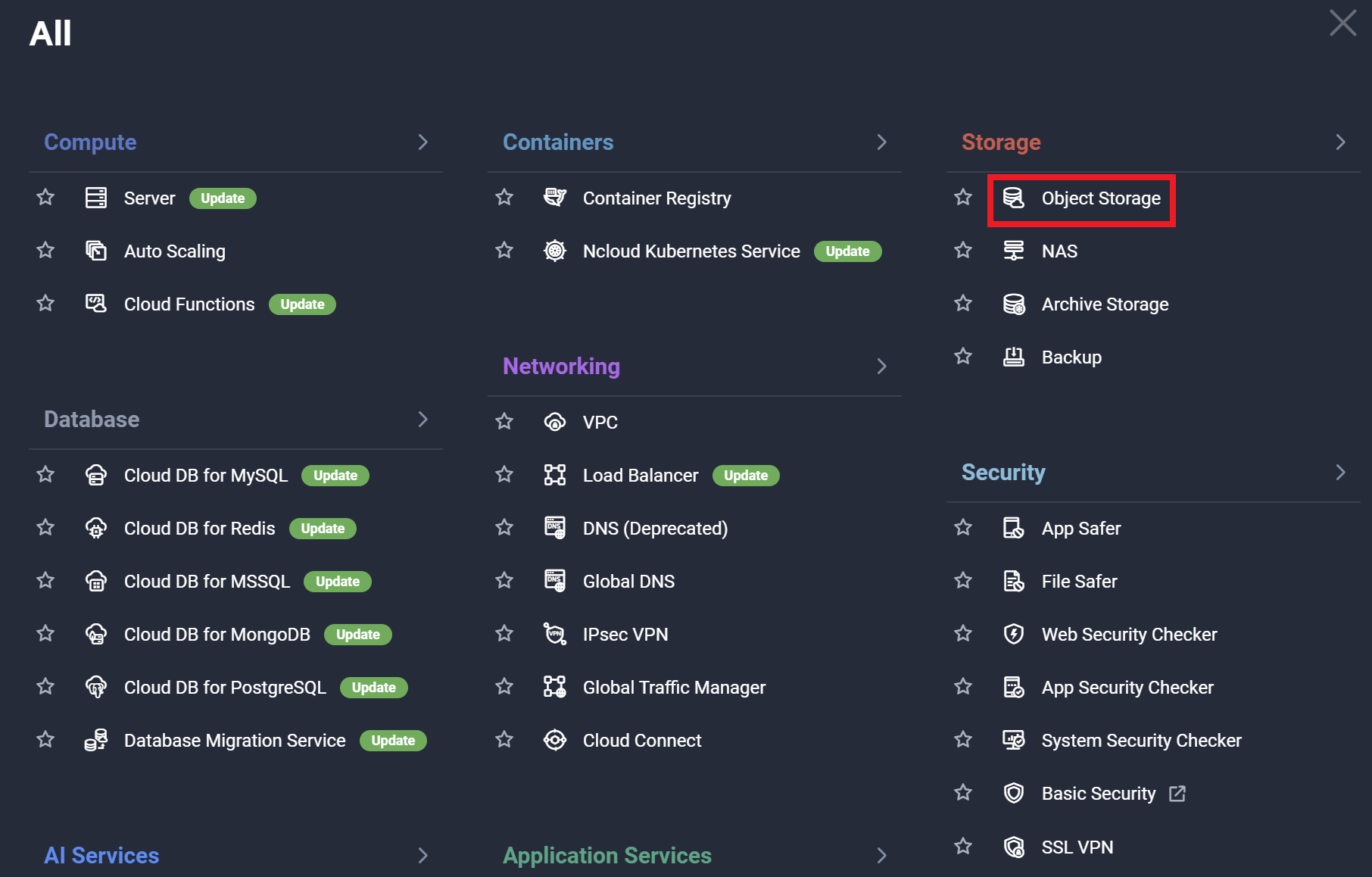Close the All services panel
Screen dimensions: 1372x877
click(1342, 23)
